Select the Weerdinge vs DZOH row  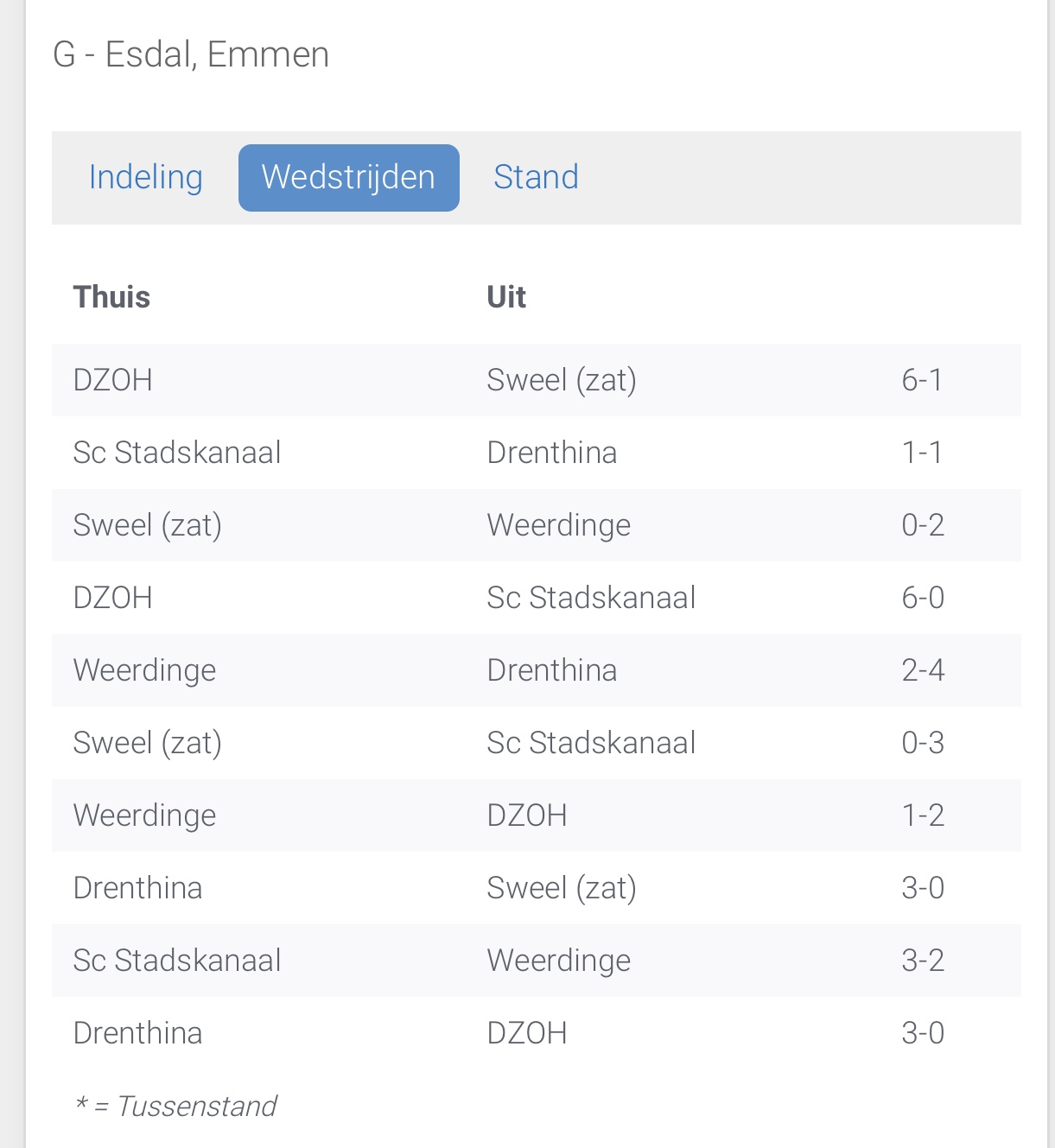537,815
